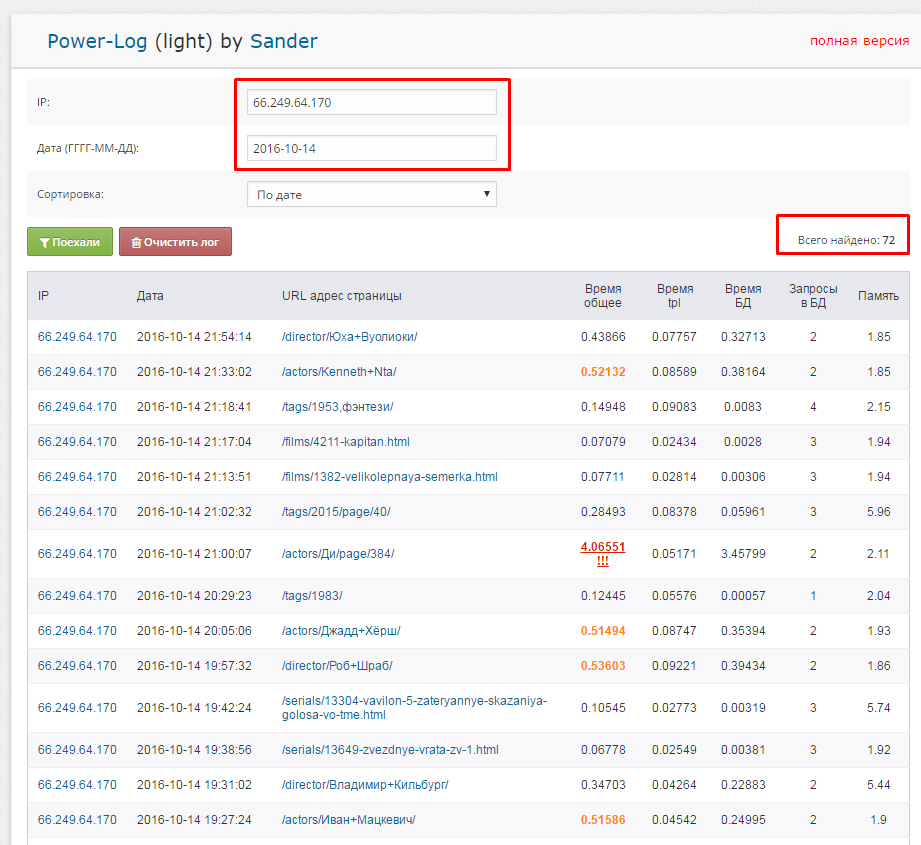Image resolution: width=921 pixels, height=845 pixels.
Task: Click the date 2016-10-14 21:18:41 cell
Action: coord(194,407)
